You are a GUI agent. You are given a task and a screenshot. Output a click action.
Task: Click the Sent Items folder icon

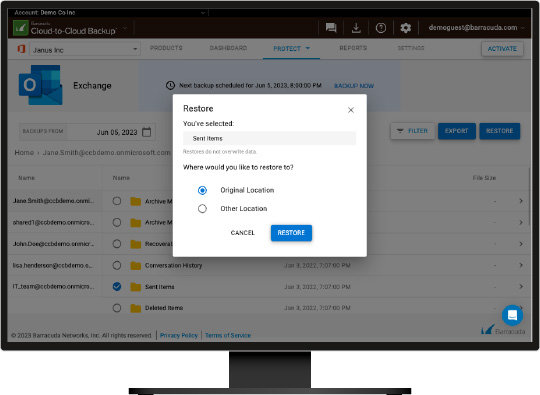136,287
